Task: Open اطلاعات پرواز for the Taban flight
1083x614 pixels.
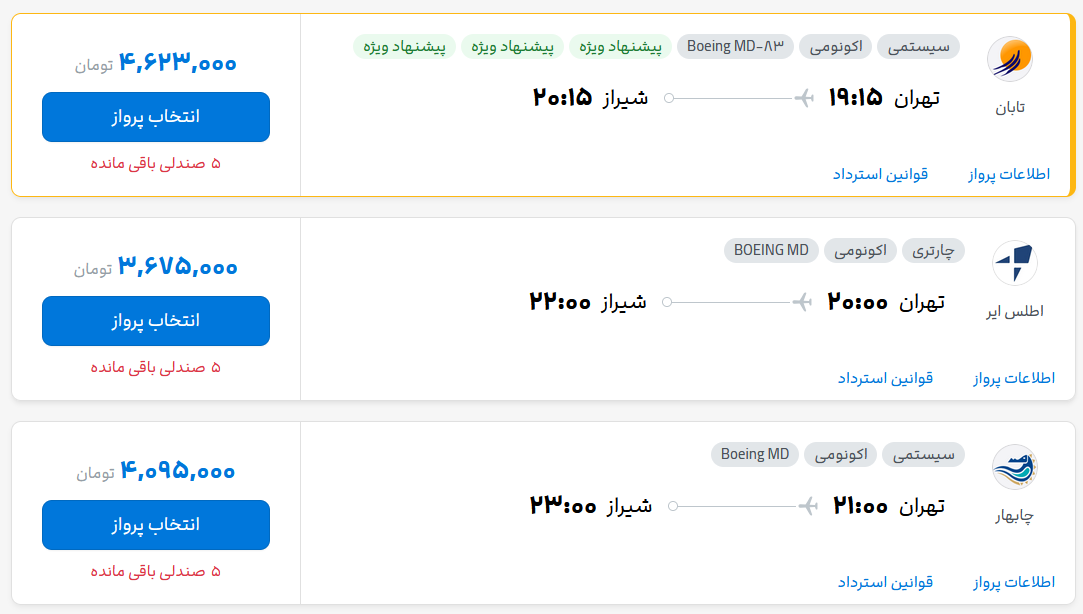Action: [x=1009, y=174]
